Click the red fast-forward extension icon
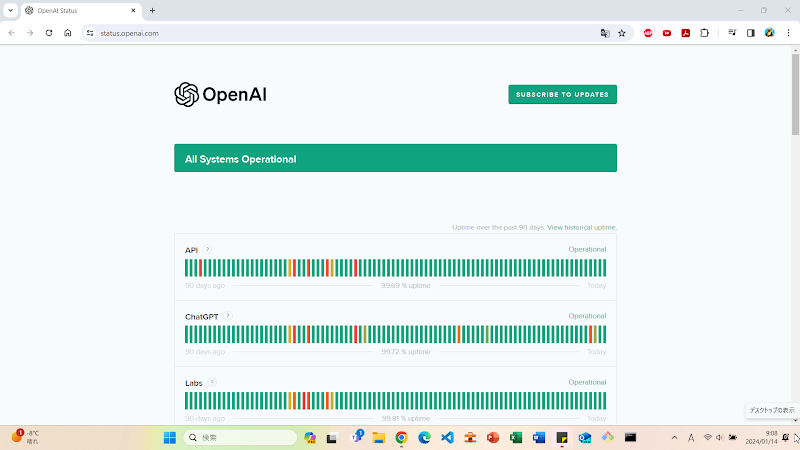Image resolution: width=800 pixels, height=450 pixels. (x=667, y=33)
